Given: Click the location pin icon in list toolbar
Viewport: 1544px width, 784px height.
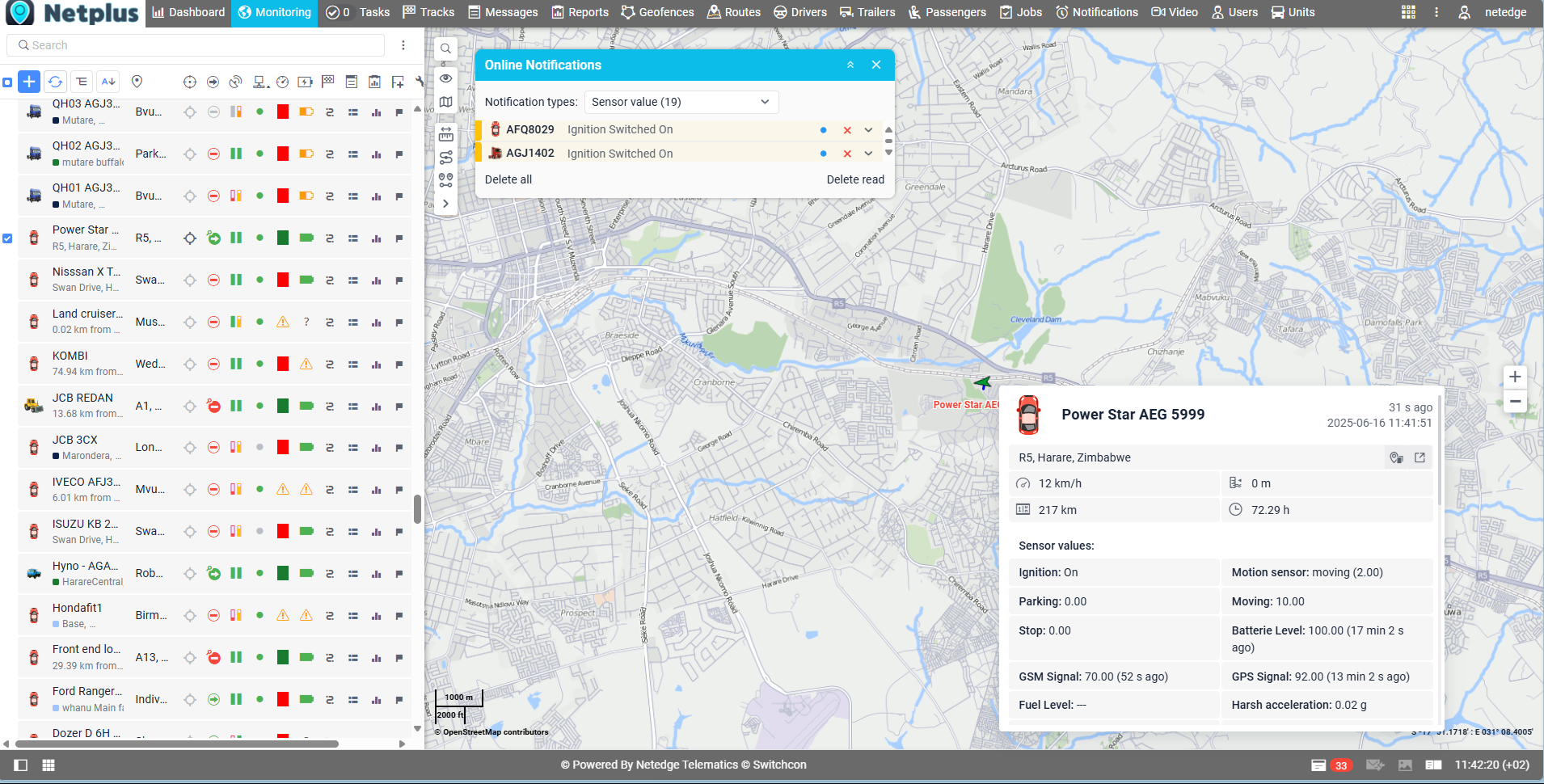Looking at the screenshot, I should (x=137, y=82).
